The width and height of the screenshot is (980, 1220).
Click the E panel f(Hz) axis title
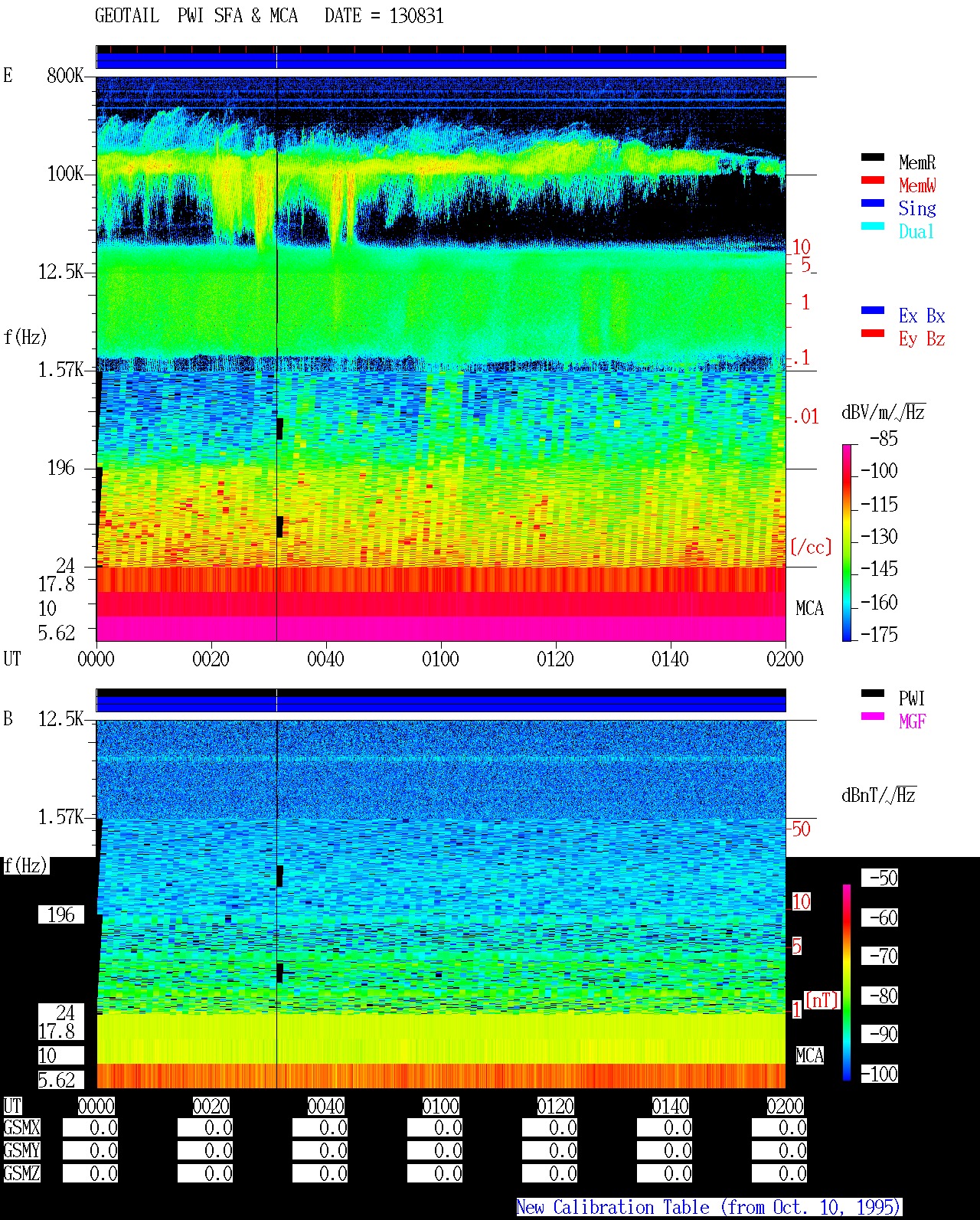25,337
